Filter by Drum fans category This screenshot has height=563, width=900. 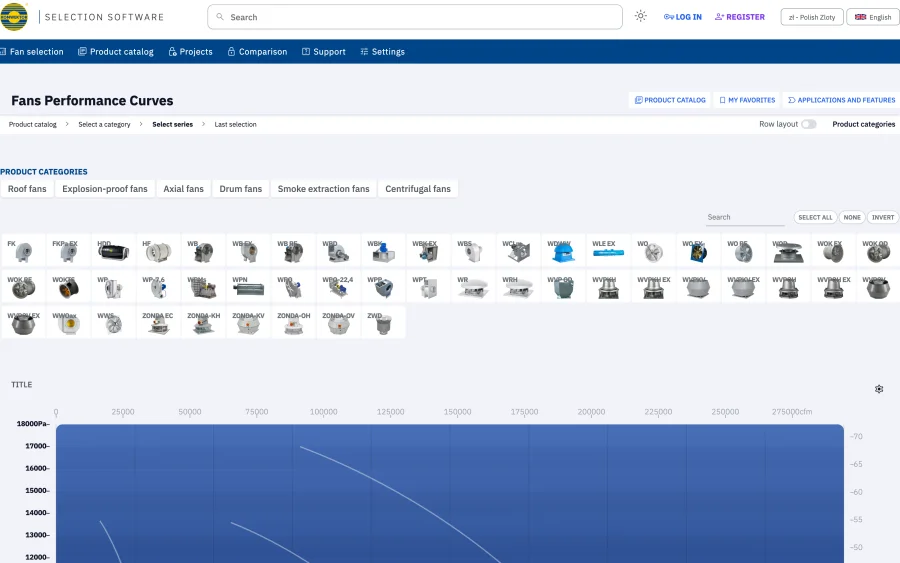coord(240,189)
